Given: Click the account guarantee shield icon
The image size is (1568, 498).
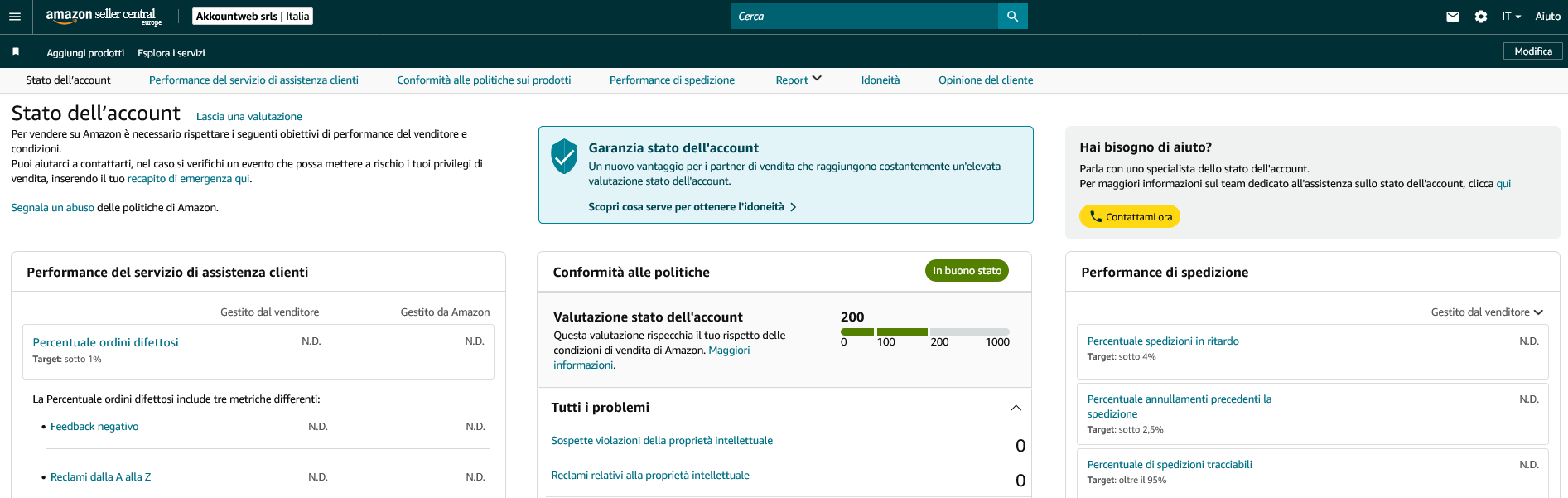Looking at the screenshot, I should pos(564,156).
